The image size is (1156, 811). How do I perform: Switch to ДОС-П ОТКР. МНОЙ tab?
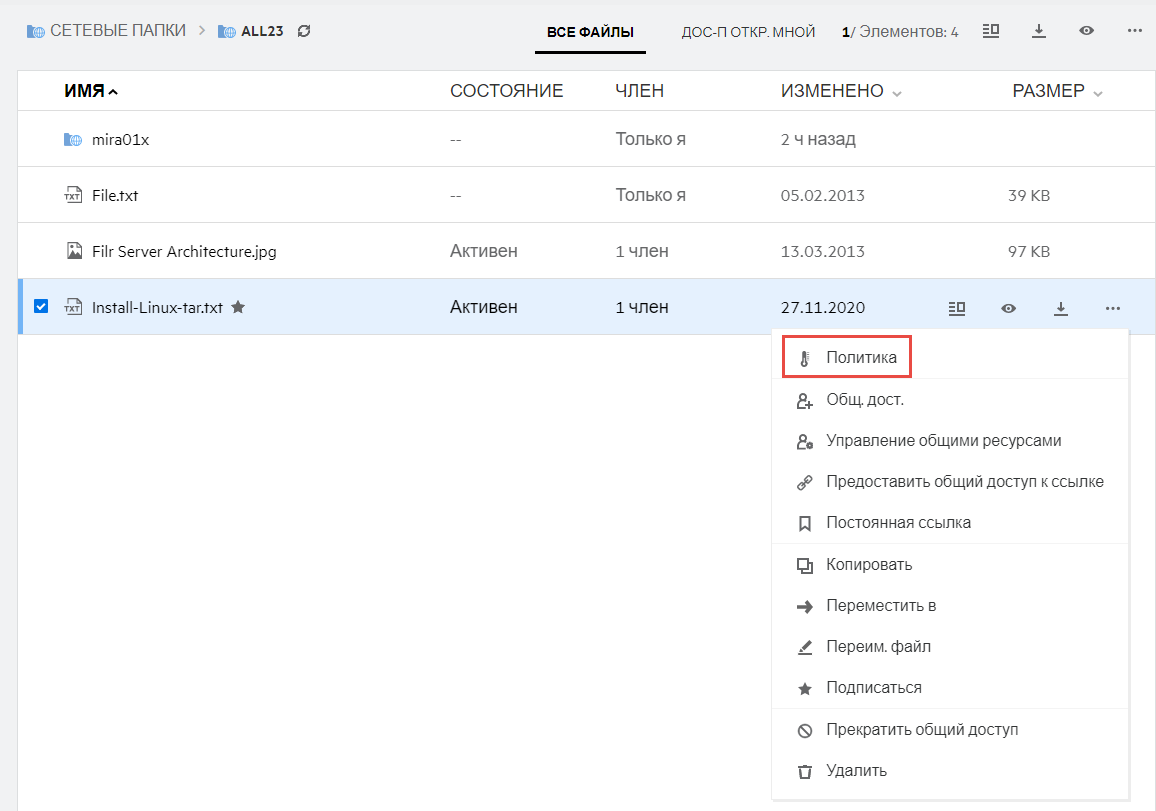pos(748,32)
